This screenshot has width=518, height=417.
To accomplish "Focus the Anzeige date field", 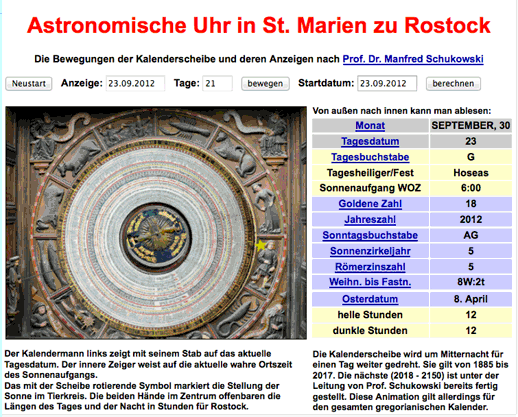I will tap(135, 83).
